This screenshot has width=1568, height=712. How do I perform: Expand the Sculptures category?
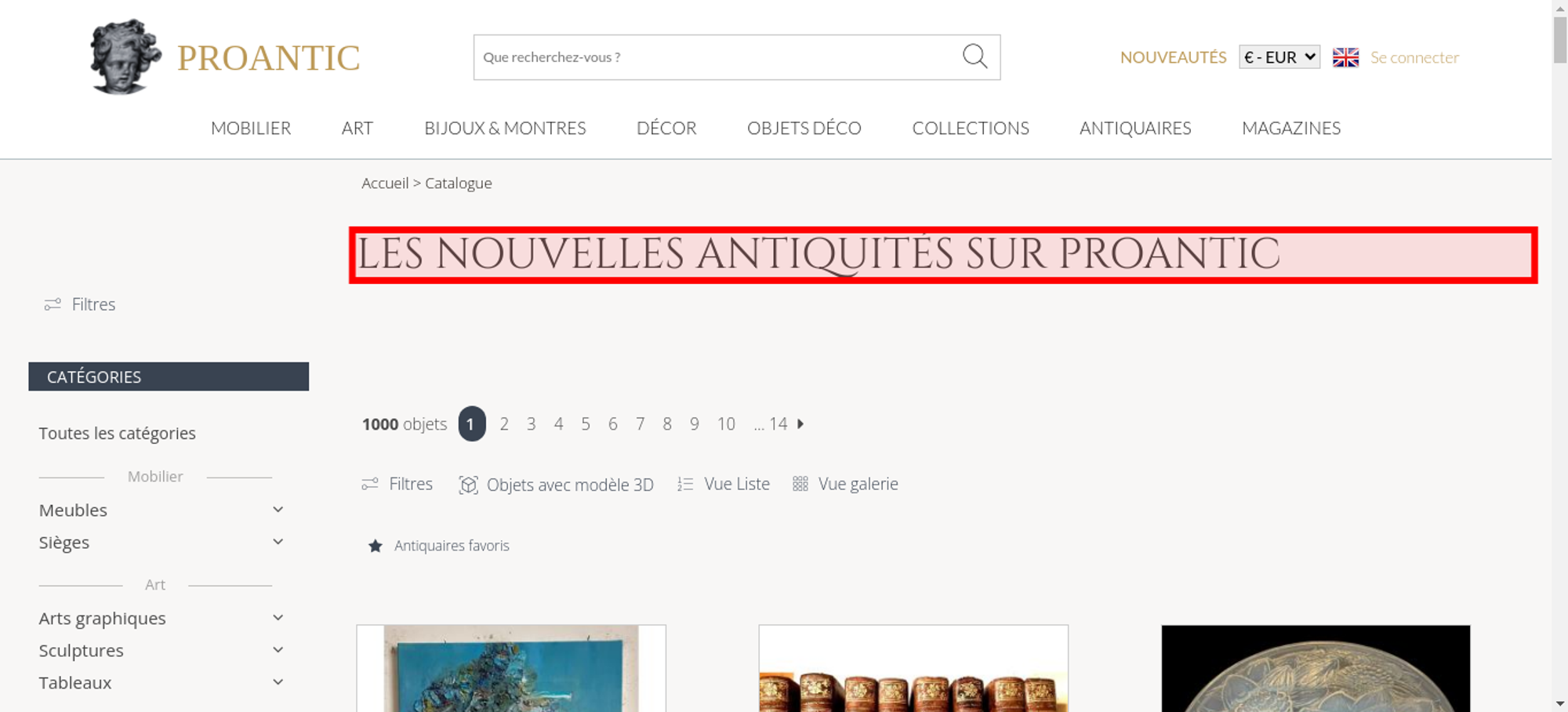(x=278, y=650)
